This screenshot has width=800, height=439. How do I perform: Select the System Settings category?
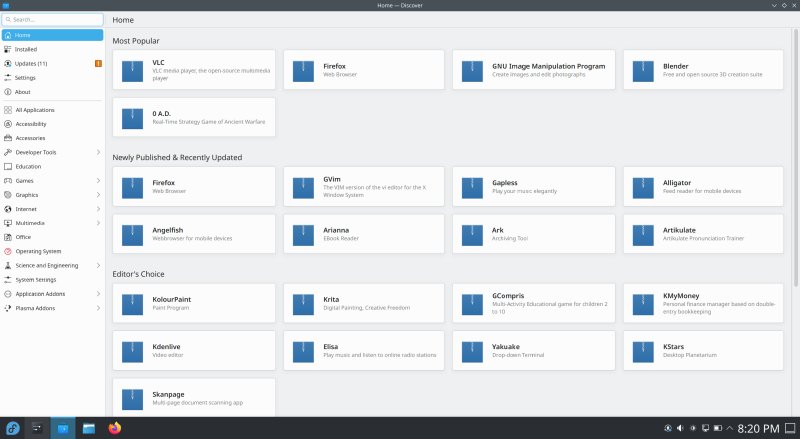click(52, 280)
